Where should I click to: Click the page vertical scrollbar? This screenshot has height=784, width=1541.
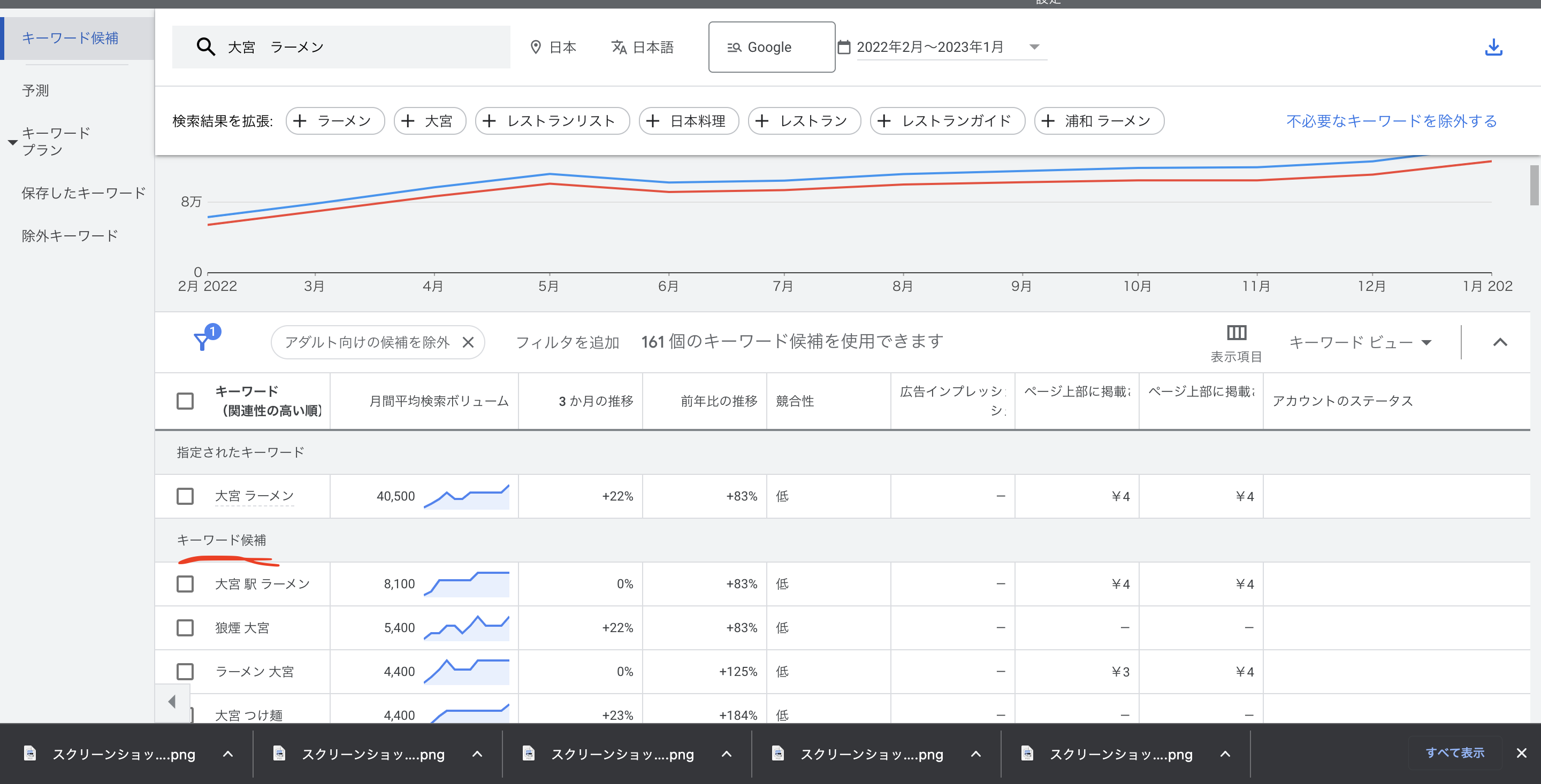pyautogui.click(x=1535, y=186)
